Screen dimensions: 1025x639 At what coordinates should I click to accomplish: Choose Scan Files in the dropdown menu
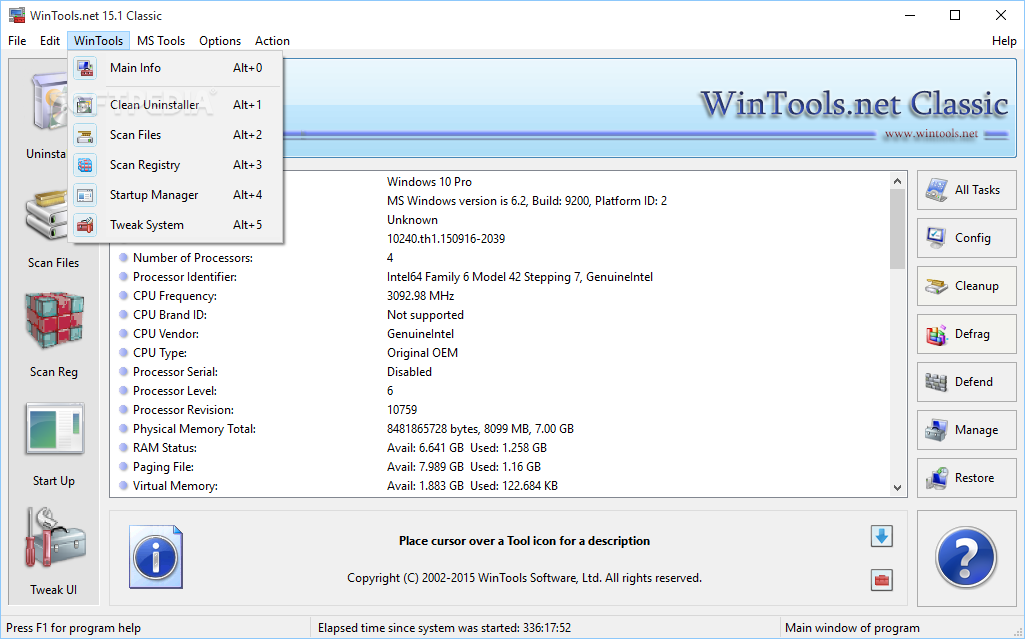pyautogui.click(x=175, y=135)
